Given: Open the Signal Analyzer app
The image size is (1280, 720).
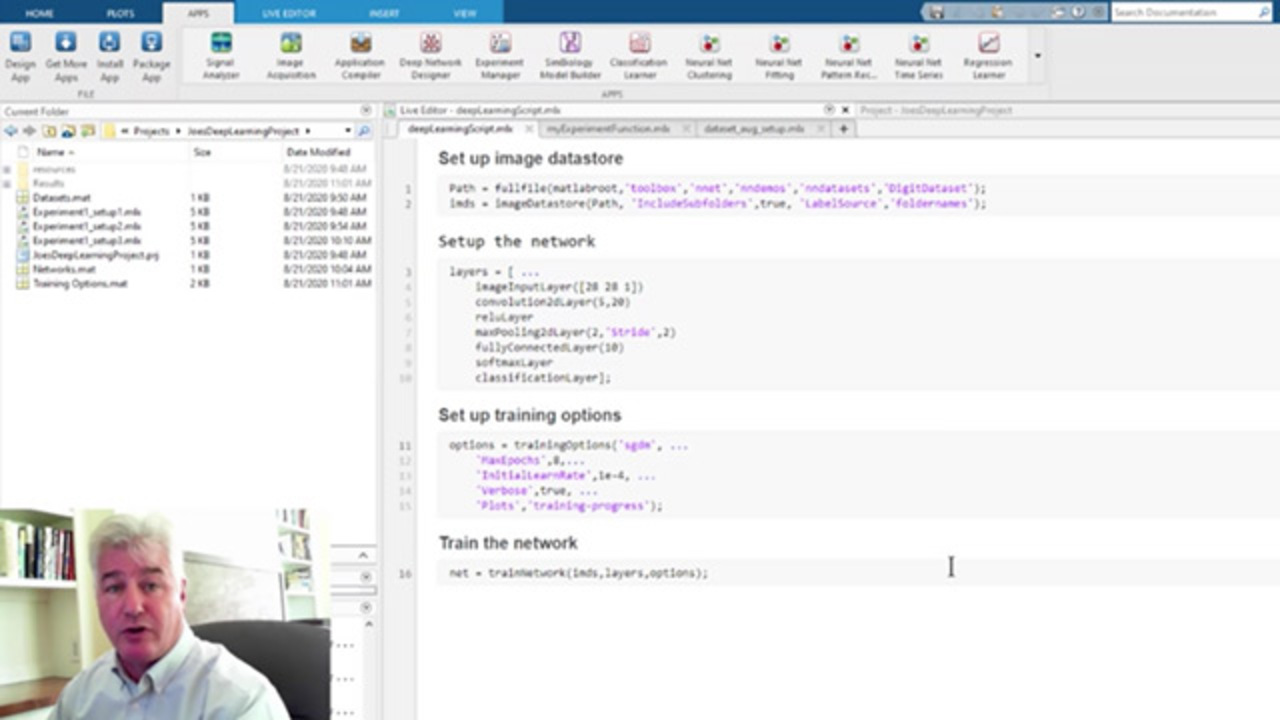Looking at the screenshot, I should [x=221, y=54].
